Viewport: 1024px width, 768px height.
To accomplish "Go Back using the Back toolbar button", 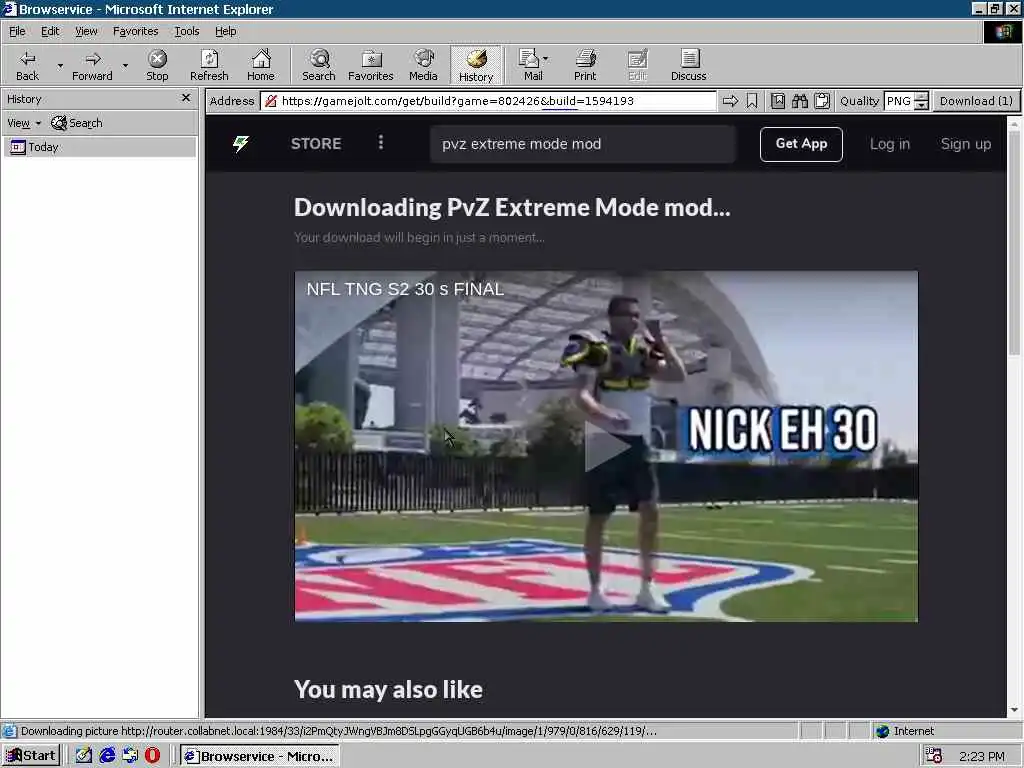I will (27, 65).
